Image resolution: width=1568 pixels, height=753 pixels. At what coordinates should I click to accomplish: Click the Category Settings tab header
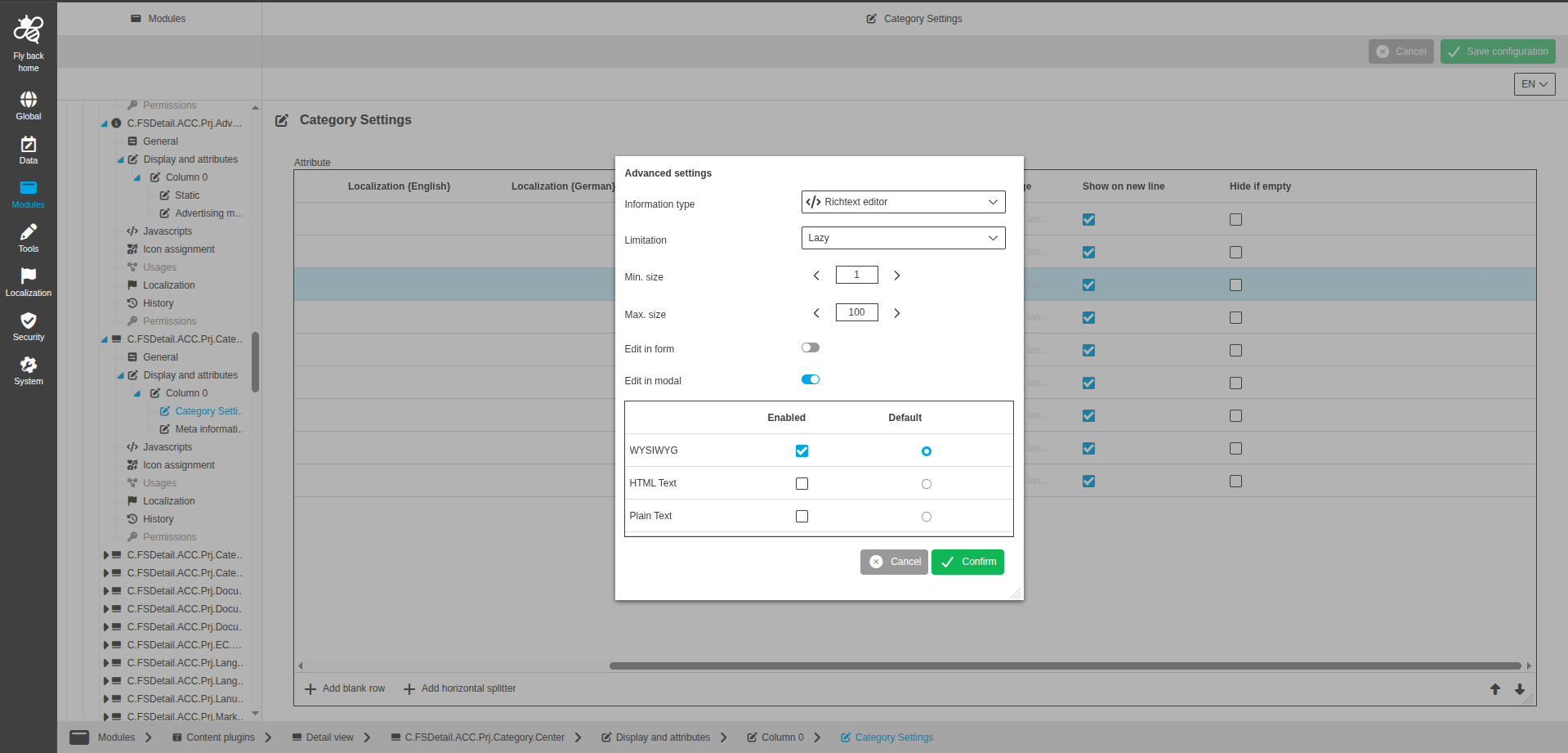pos(914,19)
